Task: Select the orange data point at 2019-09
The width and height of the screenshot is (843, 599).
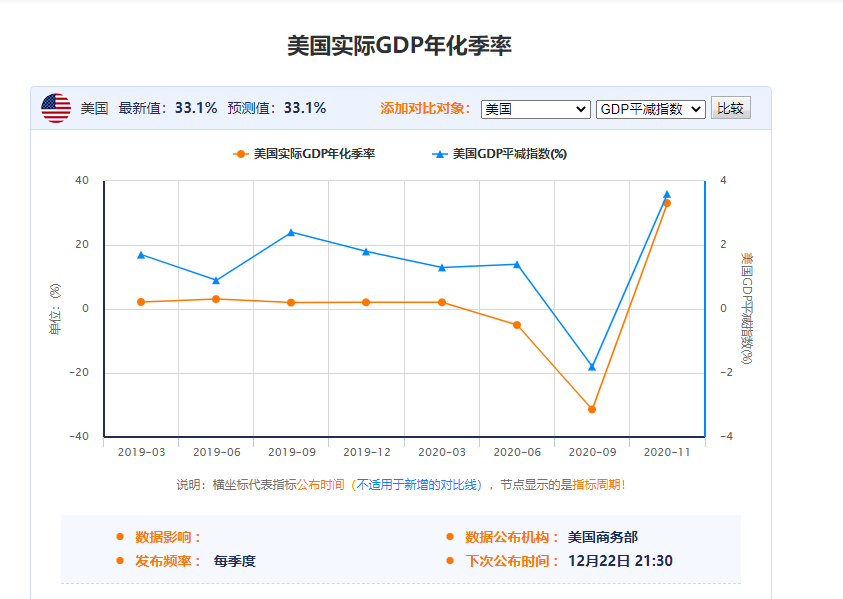Action: [x=291, y=303]
